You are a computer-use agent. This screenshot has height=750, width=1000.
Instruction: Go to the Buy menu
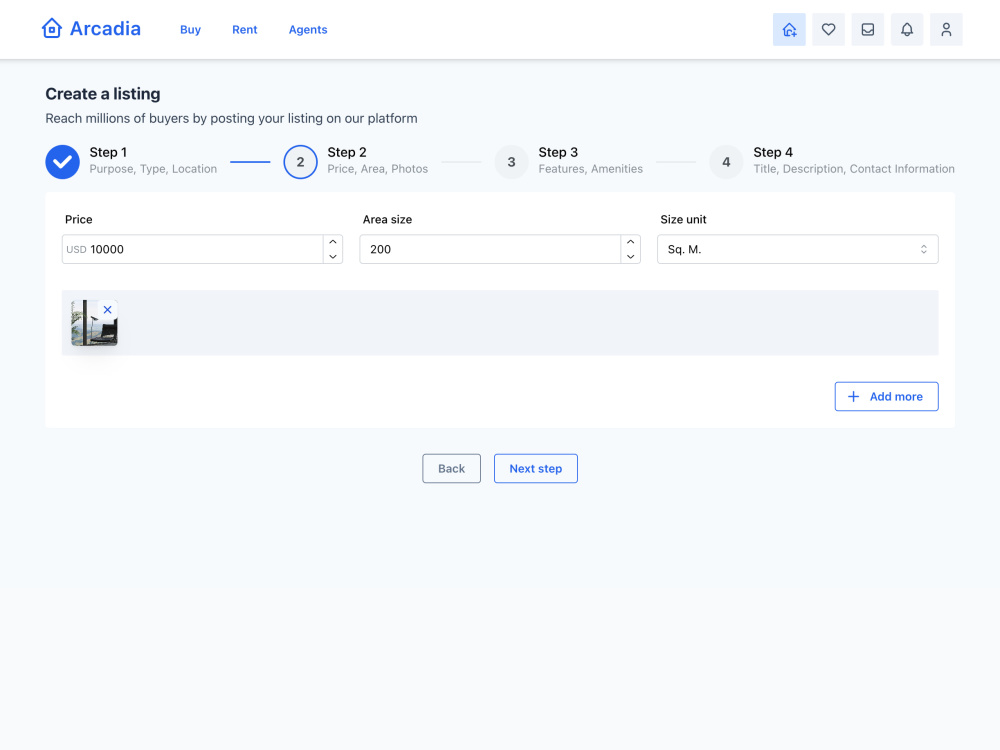pyautogui.click(x=190, y=29)
